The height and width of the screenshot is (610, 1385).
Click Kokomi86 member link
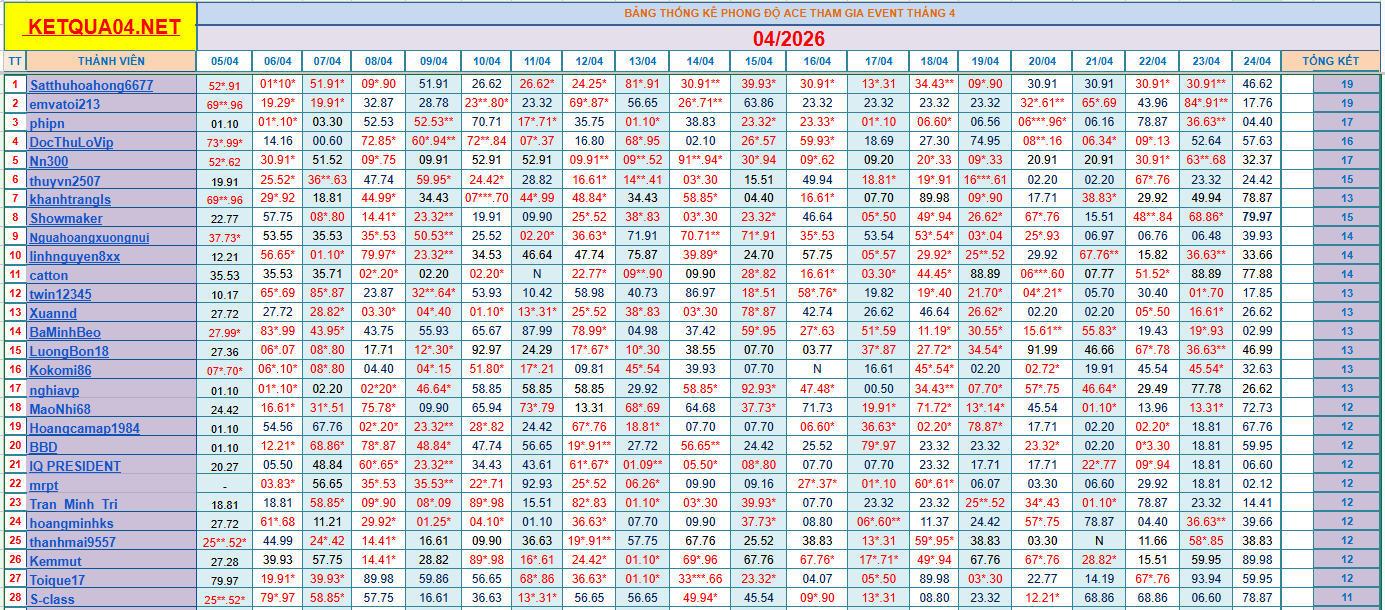tap(60, 370)
